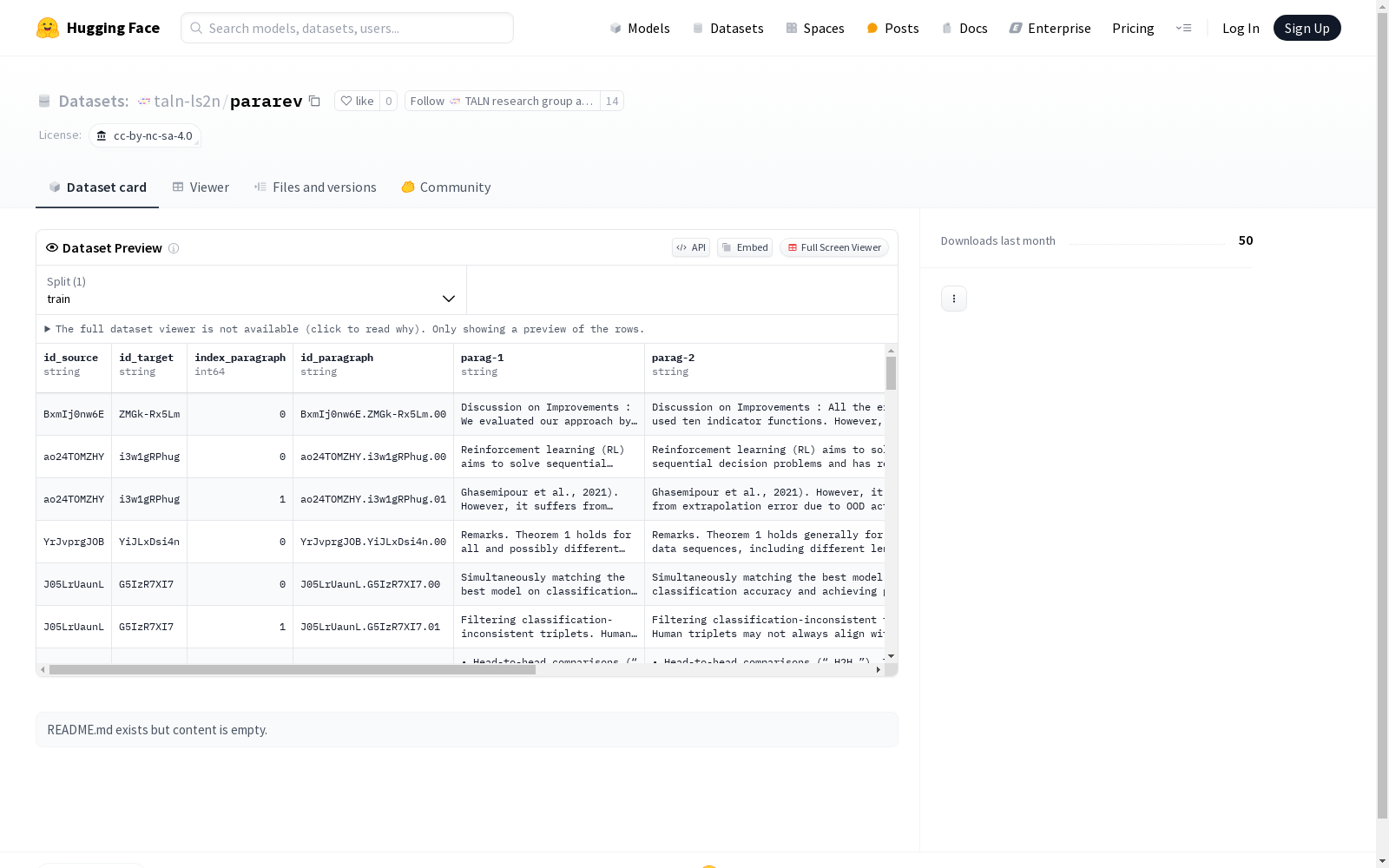Select cell J05LrUaunL.G5IzR7XI7.00
The image size is (1389, 868).
[x=373, y=585]
